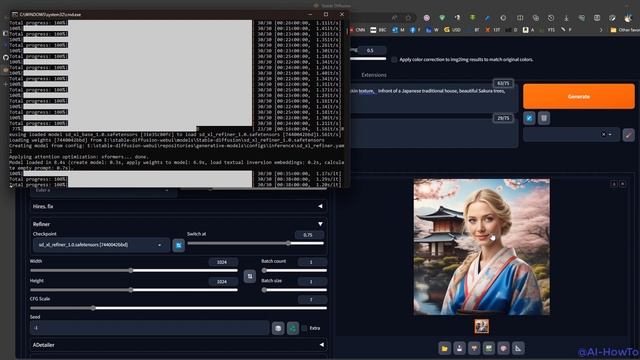Open the Extensions tab
Image resolution: width=640 pixels, height=360 pixels.
(x=374, y=75)
